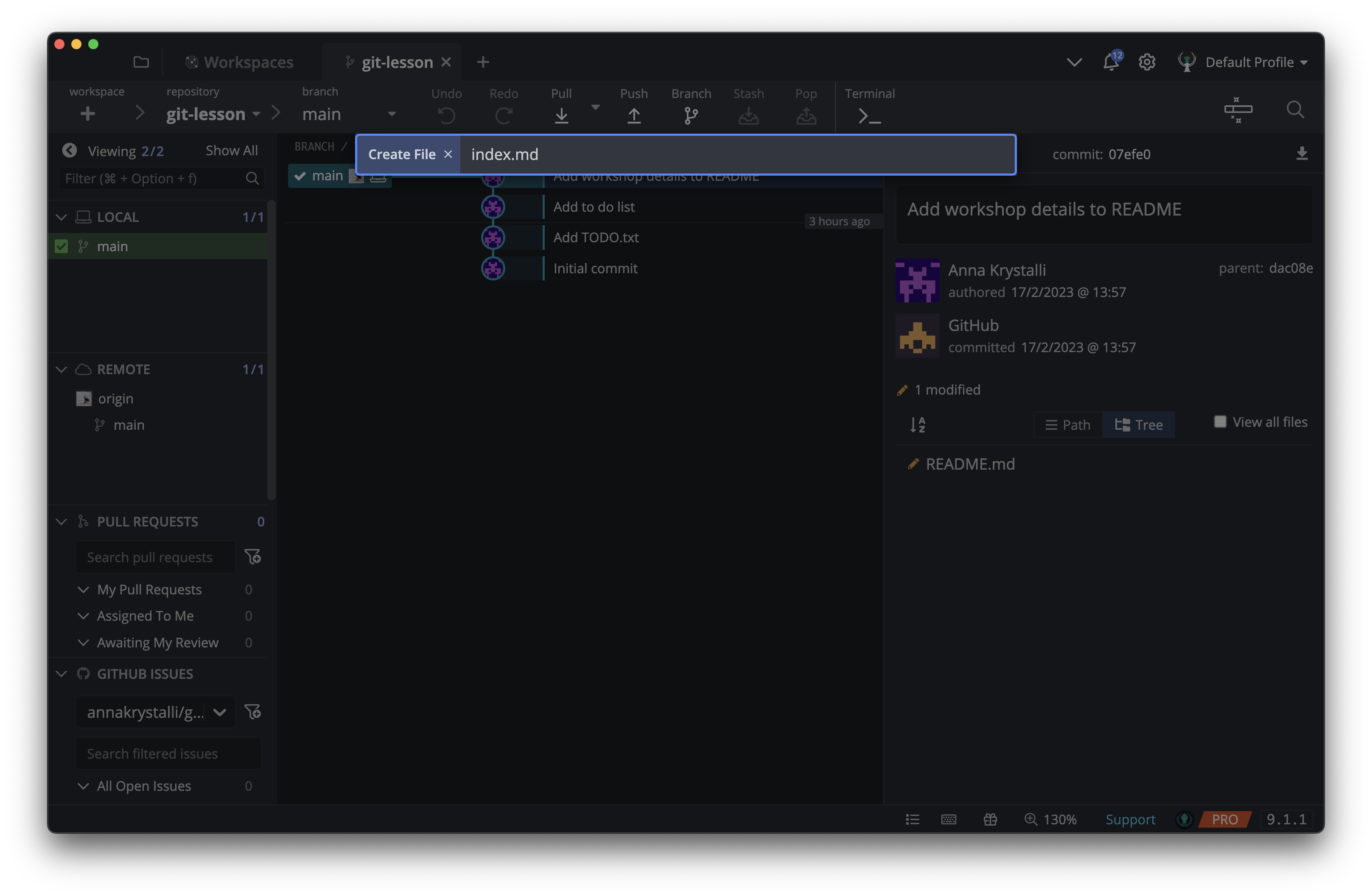1372x896 pixels.
Task: Open keyboard shortcuts icon in status bar
Action: 948,819
